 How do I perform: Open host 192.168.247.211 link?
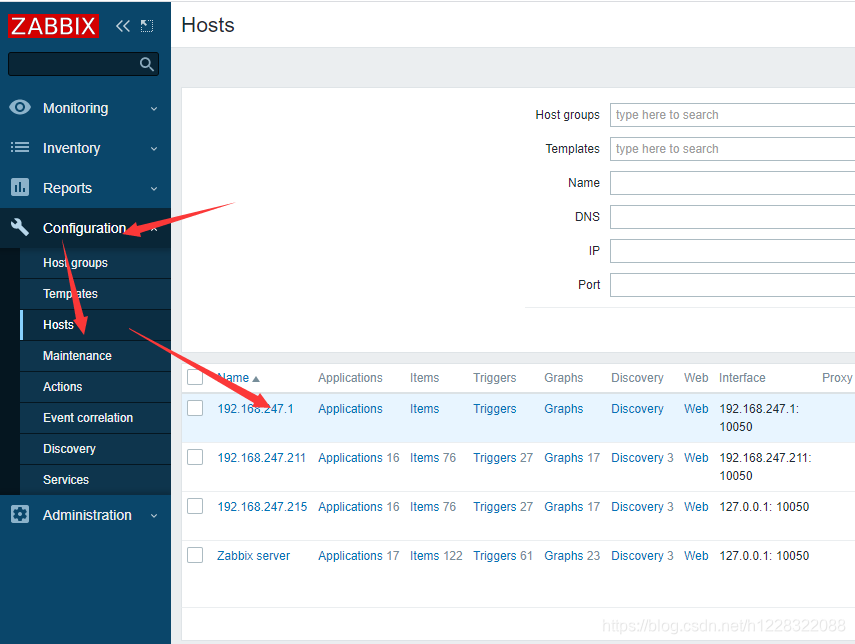261,458
